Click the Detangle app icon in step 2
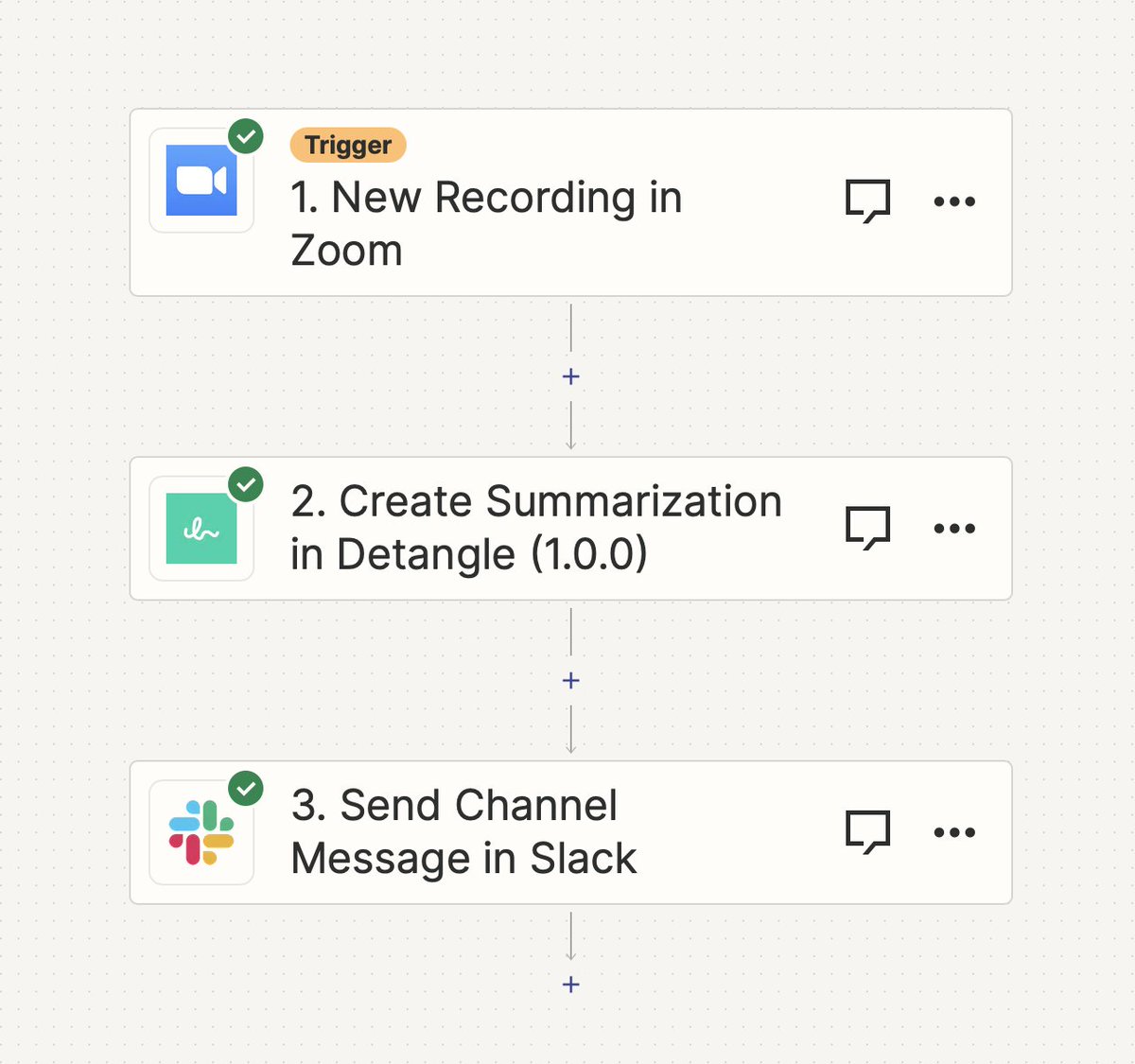 tap(201, 529)
